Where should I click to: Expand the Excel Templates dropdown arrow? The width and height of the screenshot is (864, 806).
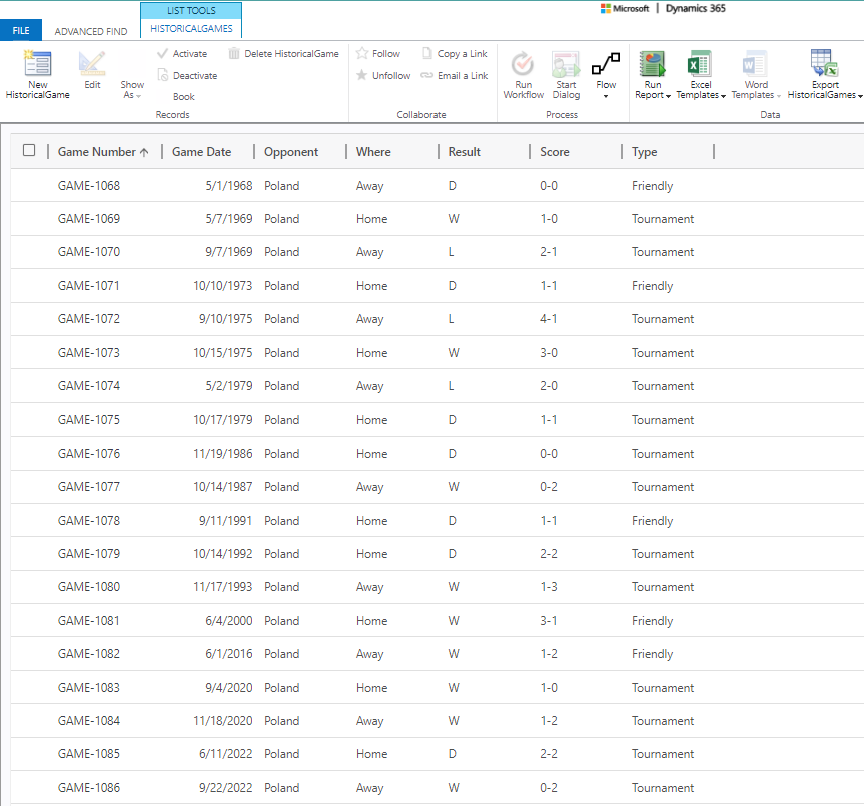pos(723,96)
